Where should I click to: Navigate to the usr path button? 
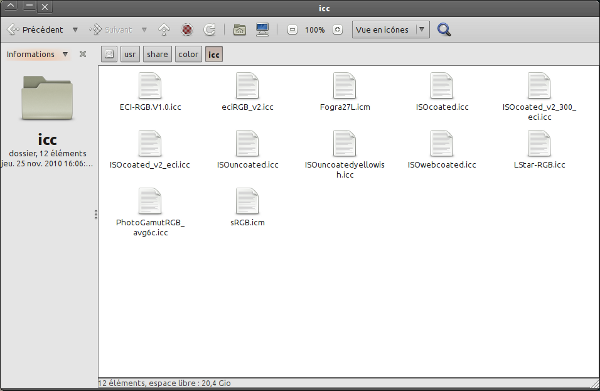(130, 54)
